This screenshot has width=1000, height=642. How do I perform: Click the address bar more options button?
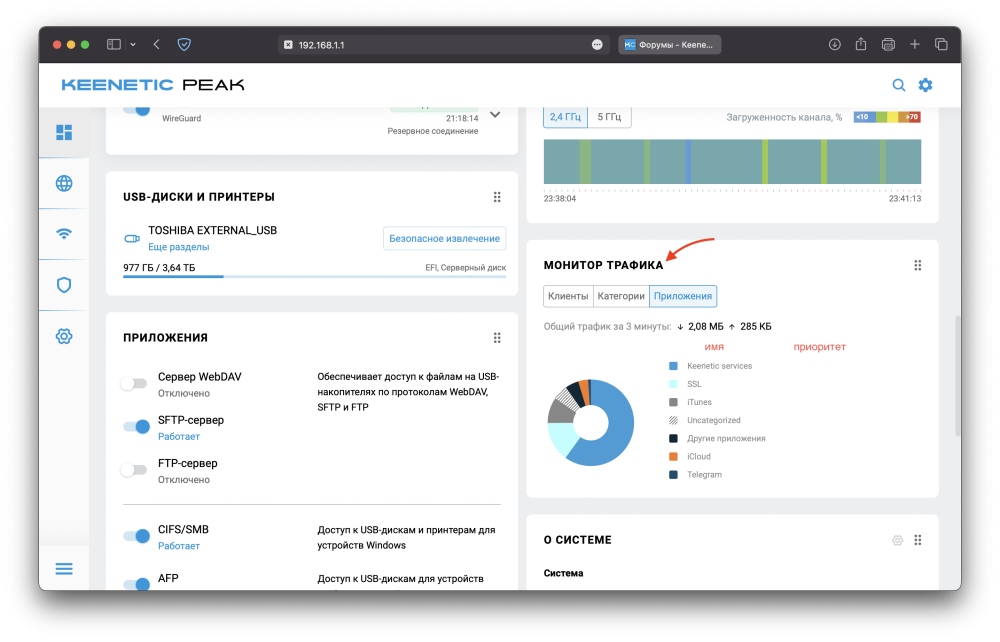(597, 45)
